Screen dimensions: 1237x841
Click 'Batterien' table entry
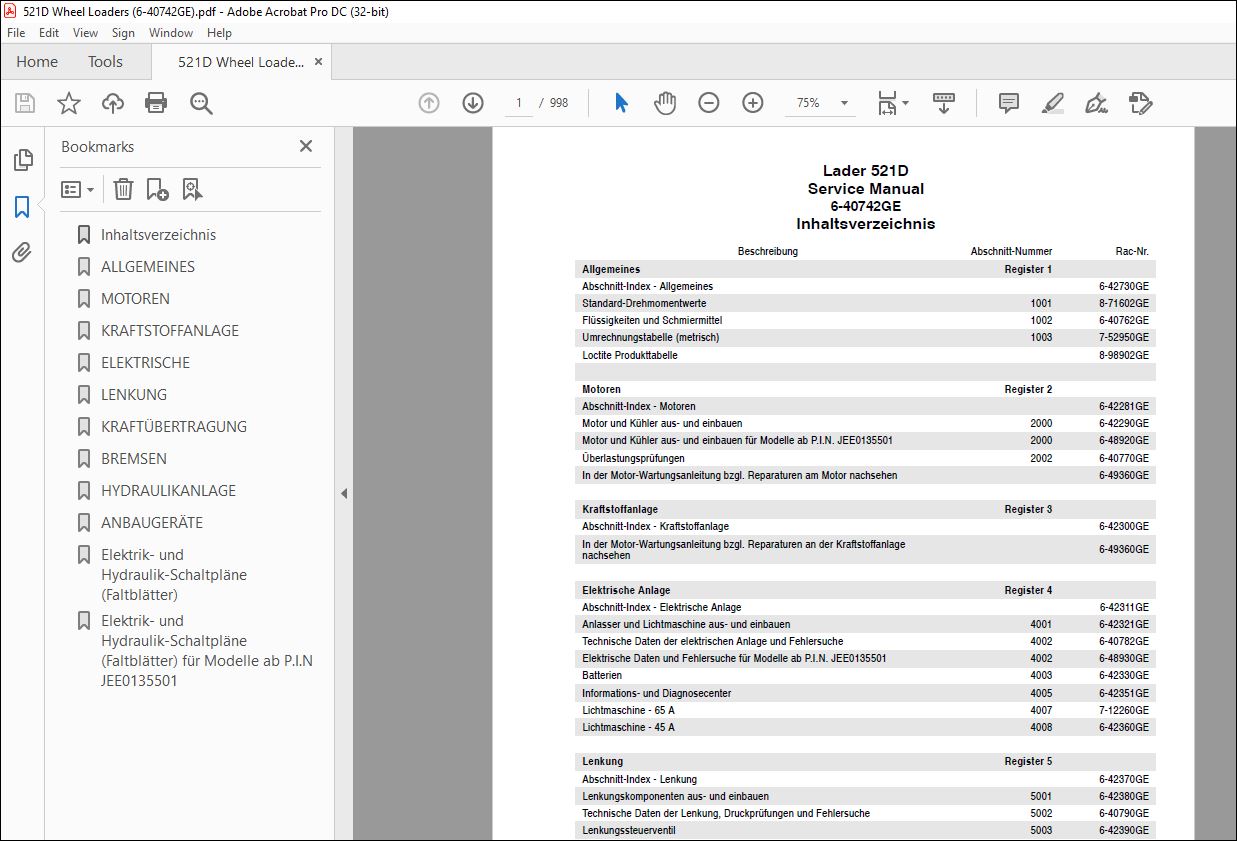coord(602,675)
